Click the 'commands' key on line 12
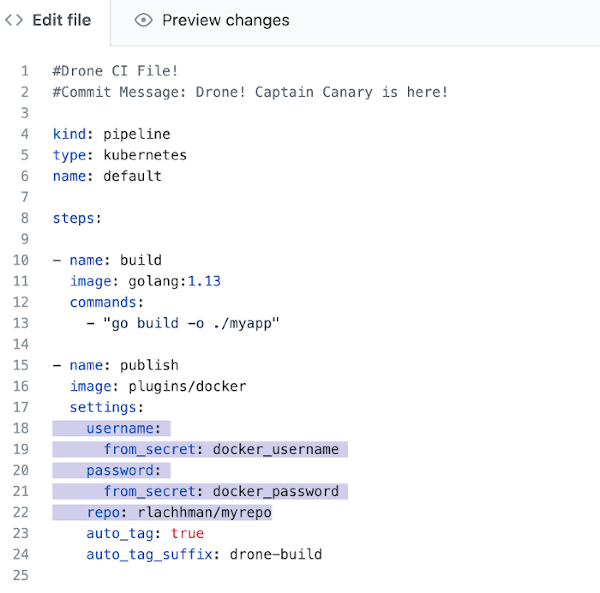The image size is (600, 593). 103,302
